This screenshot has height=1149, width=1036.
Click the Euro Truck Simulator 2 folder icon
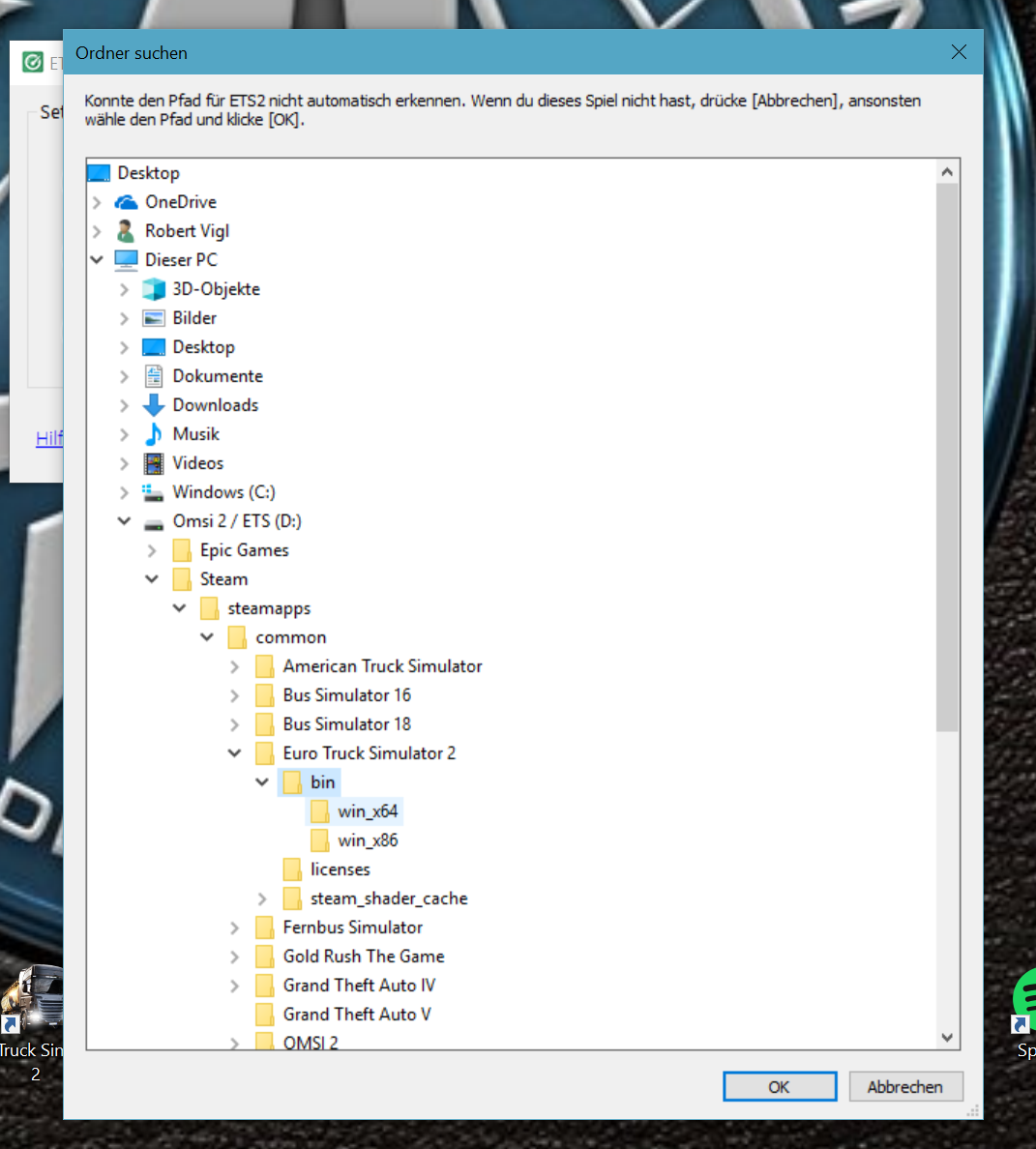[264, 753]
